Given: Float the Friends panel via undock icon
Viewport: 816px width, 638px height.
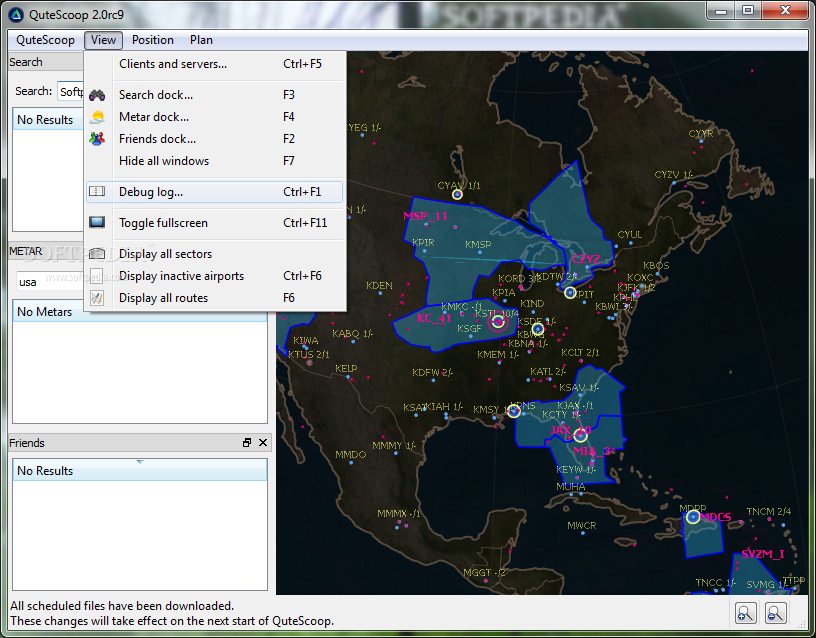Looking at the screenshot, I should [247, 442].
